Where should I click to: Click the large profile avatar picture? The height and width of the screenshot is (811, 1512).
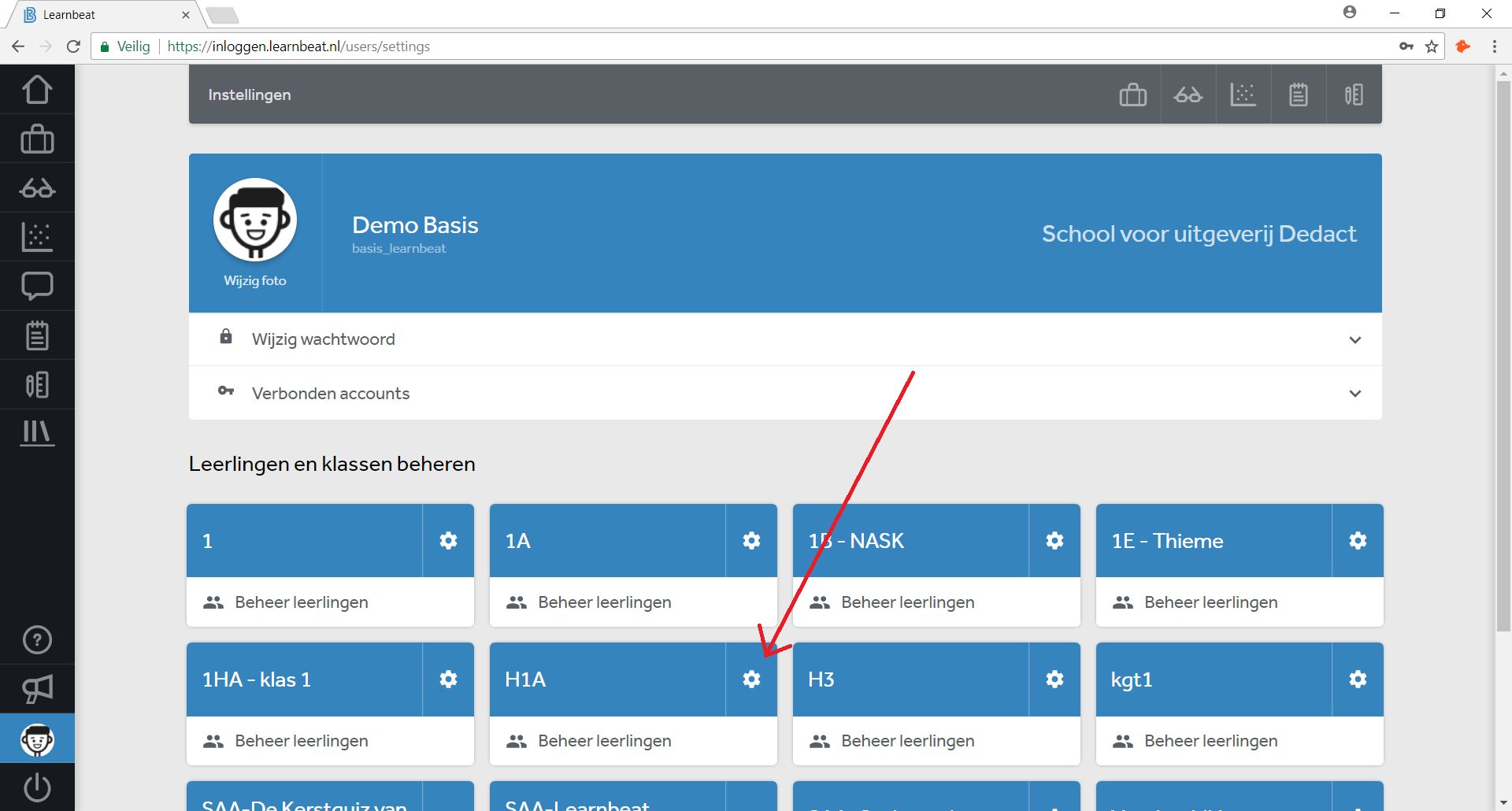pos(255,220)
